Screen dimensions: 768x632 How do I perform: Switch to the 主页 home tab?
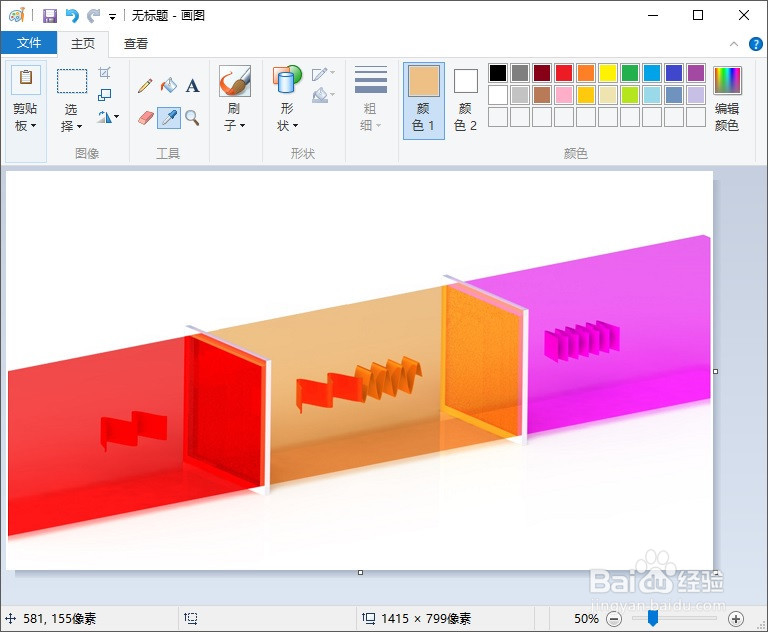pos(83,44)
